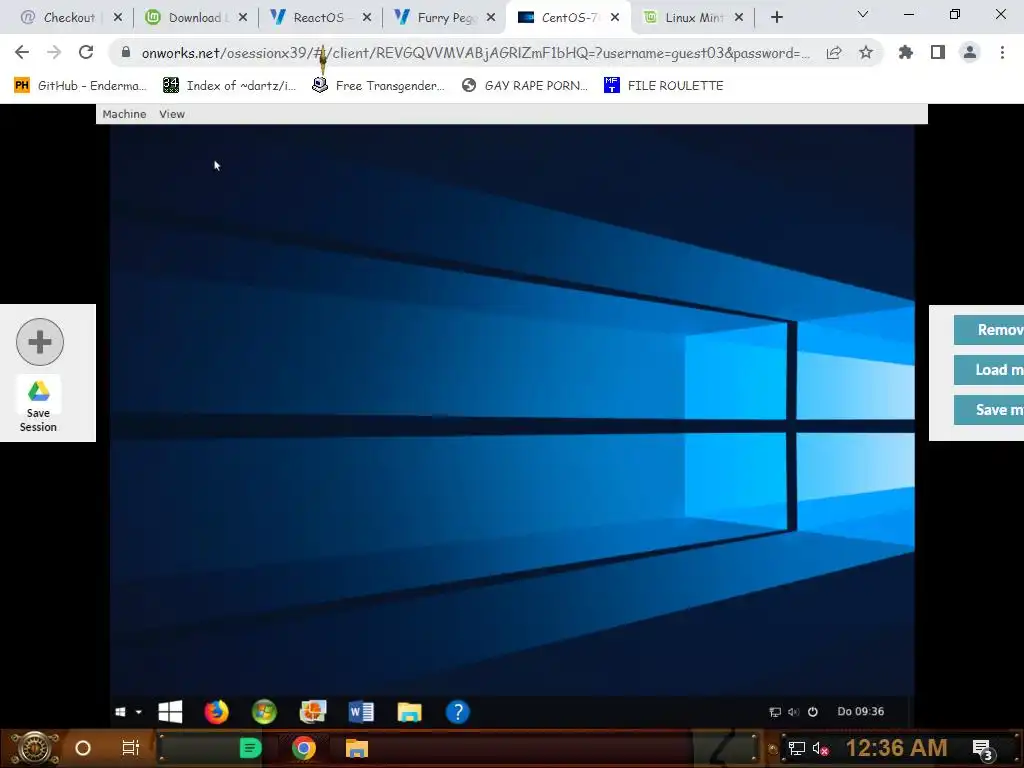Click the Load m... button on right panel

coord(989,370)
